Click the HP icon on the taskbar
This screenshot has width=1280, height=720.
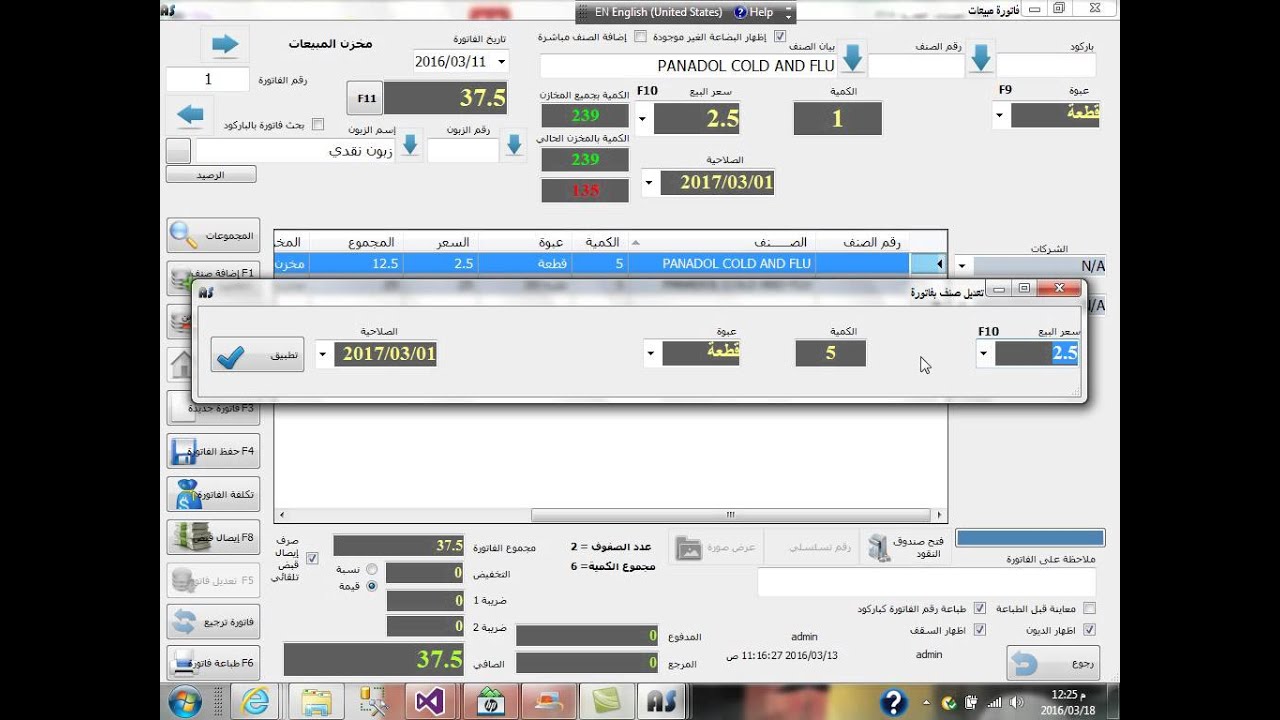pos(491,702)
